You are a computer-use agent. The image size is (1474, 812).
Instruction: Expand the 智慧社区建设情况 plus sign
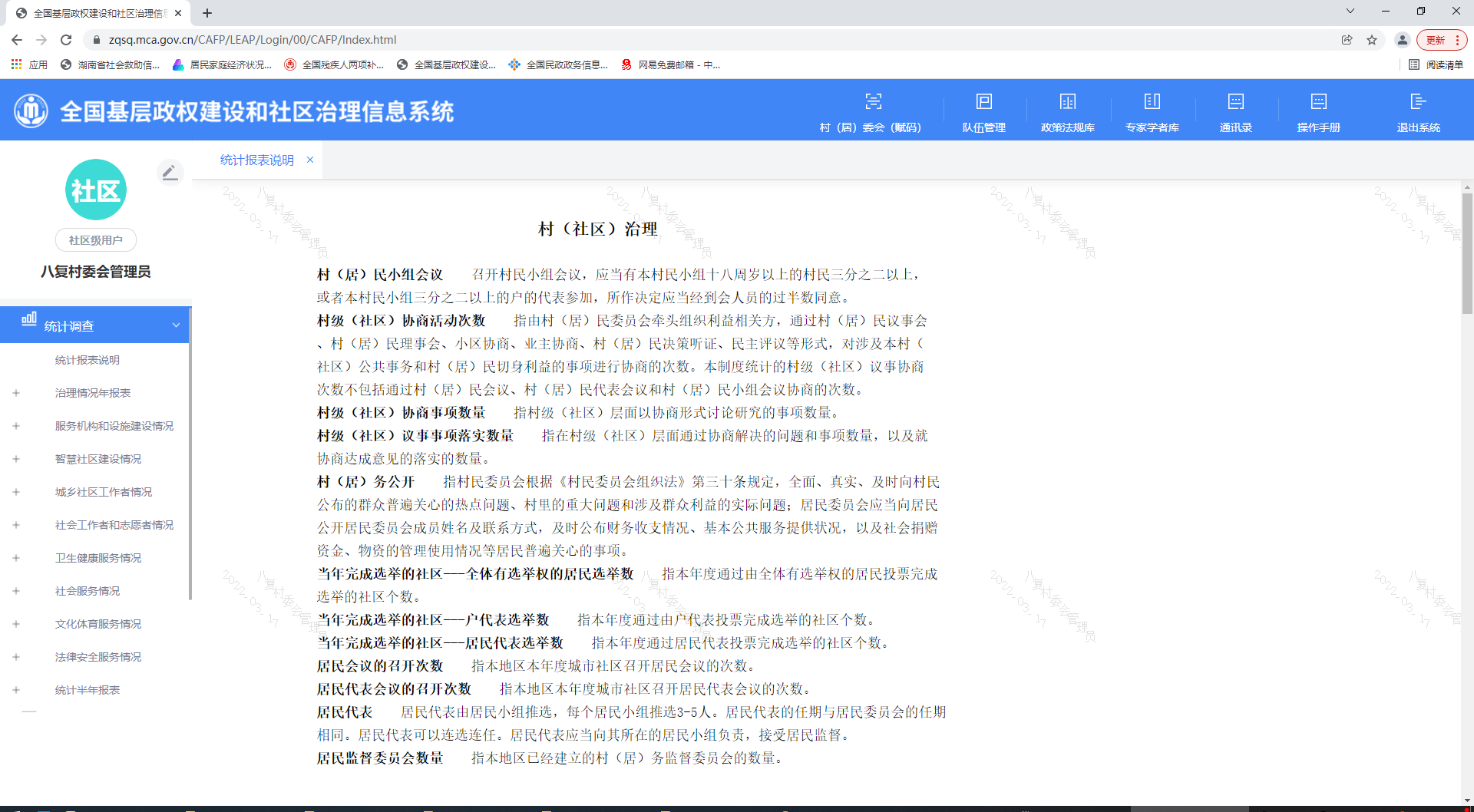[x=16, y=459]
